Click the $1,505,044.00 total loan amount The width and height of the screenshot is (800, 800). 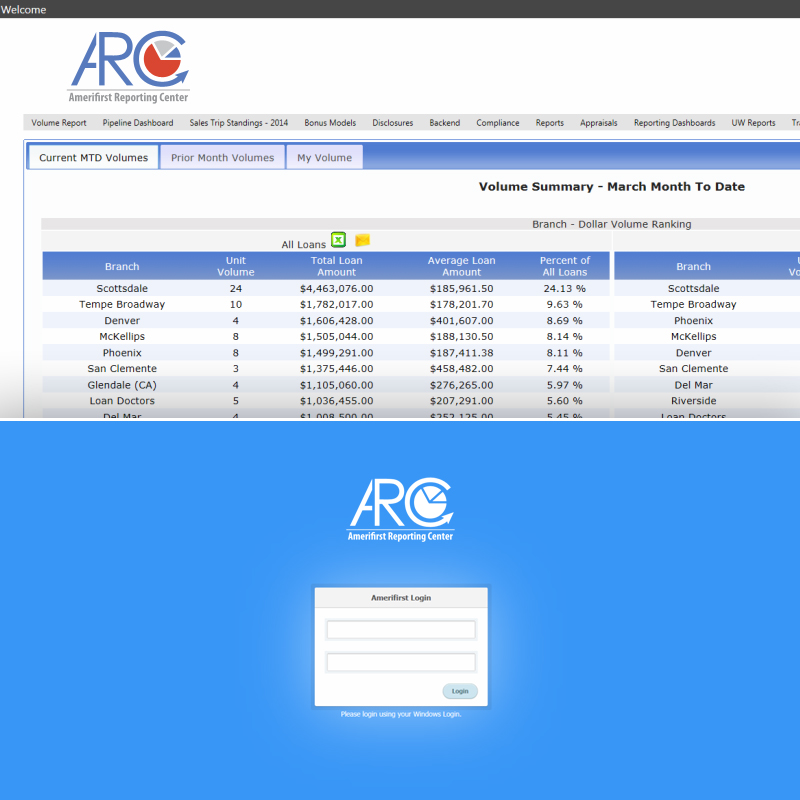(337, 336)
